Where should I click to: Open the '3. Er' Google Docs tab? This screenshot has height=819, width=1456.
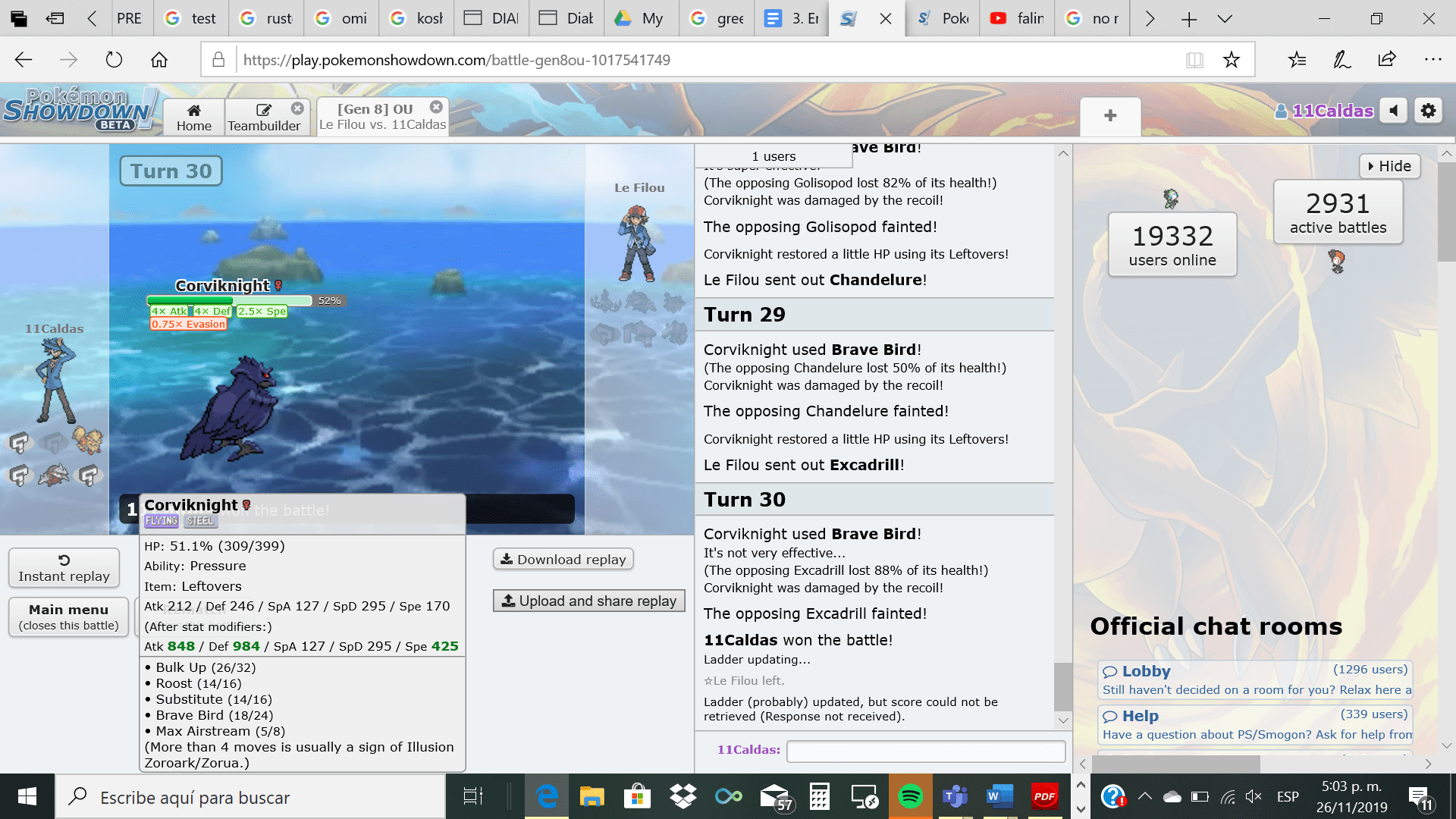tap(792, 19)
